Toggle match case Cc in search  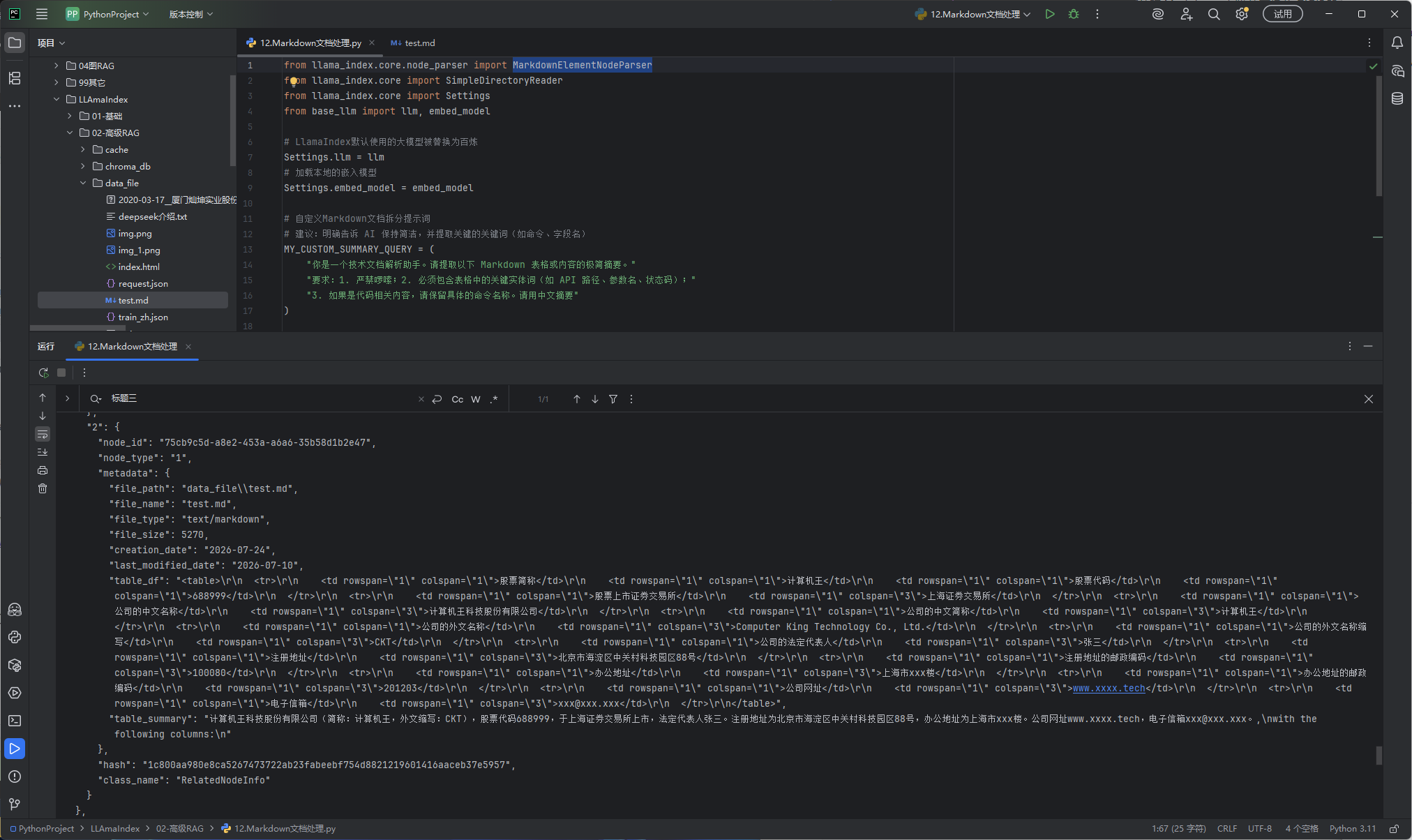point(458,399)
